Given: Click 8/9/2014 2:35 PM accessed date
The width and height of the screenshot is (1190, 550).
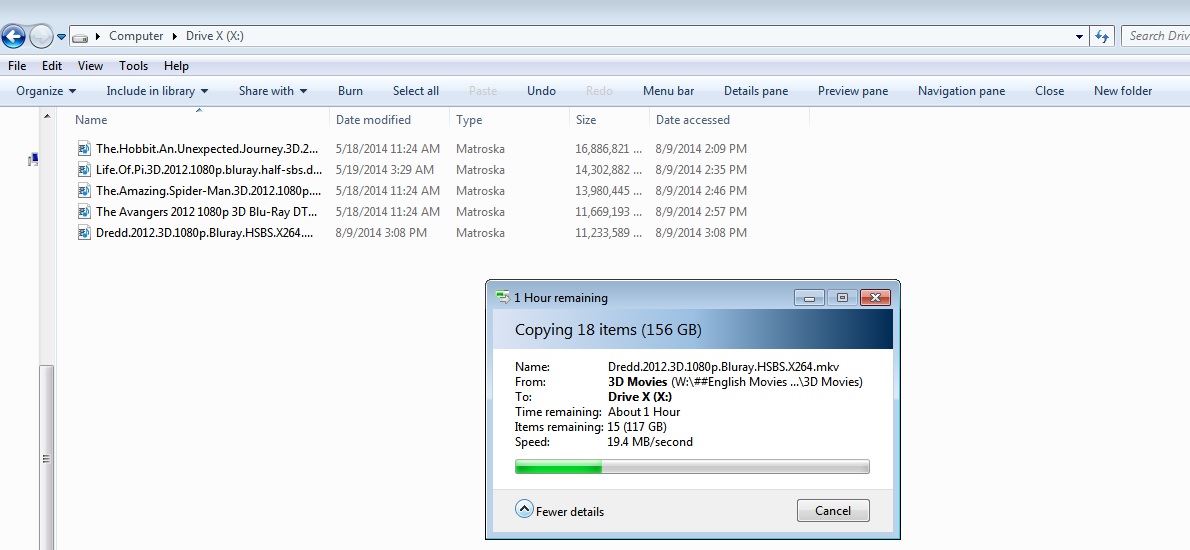Looking at the screenshot, I should (x=701, y=170).
